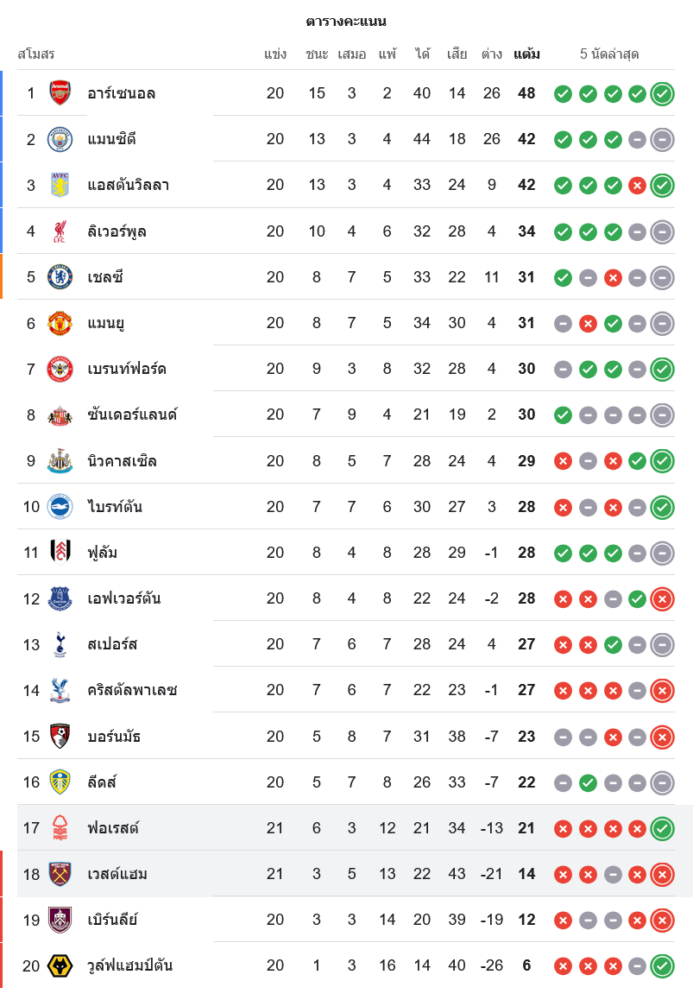
Task: Click the West Ham club crest
Action: (60, 874)
